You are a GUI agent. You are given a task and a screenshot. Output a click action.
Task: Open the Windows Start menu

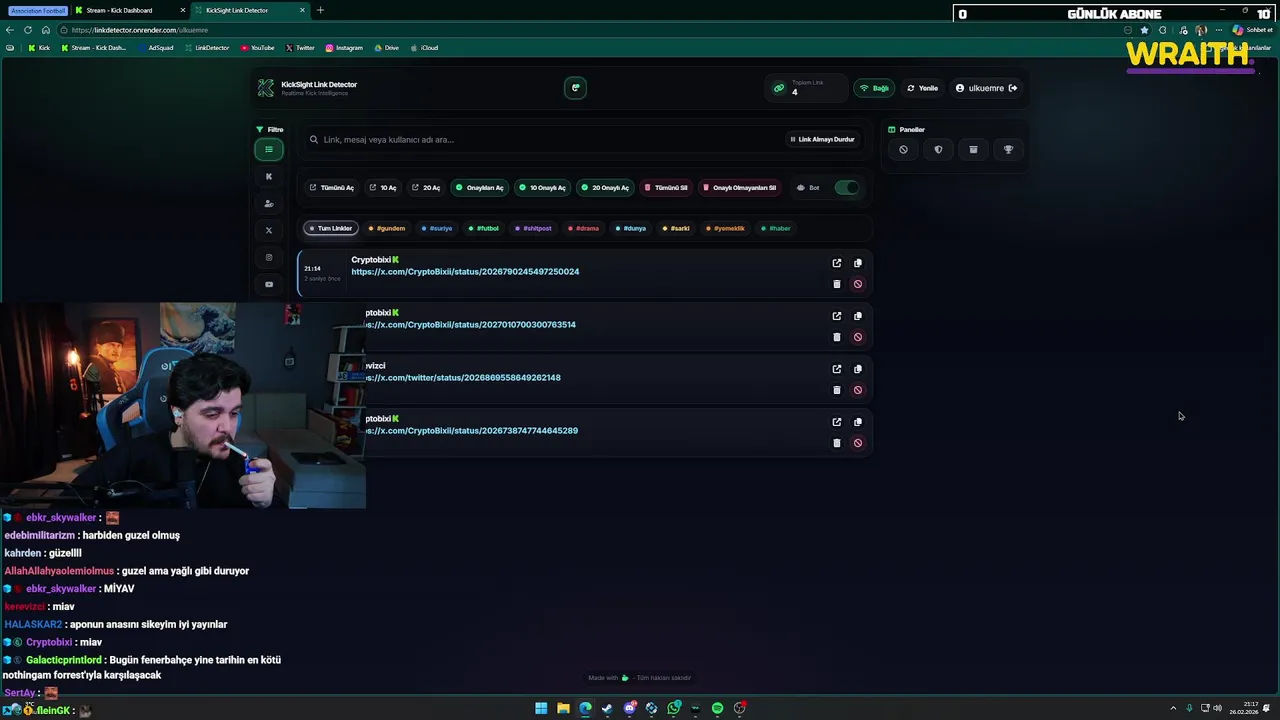coord(541,708)
